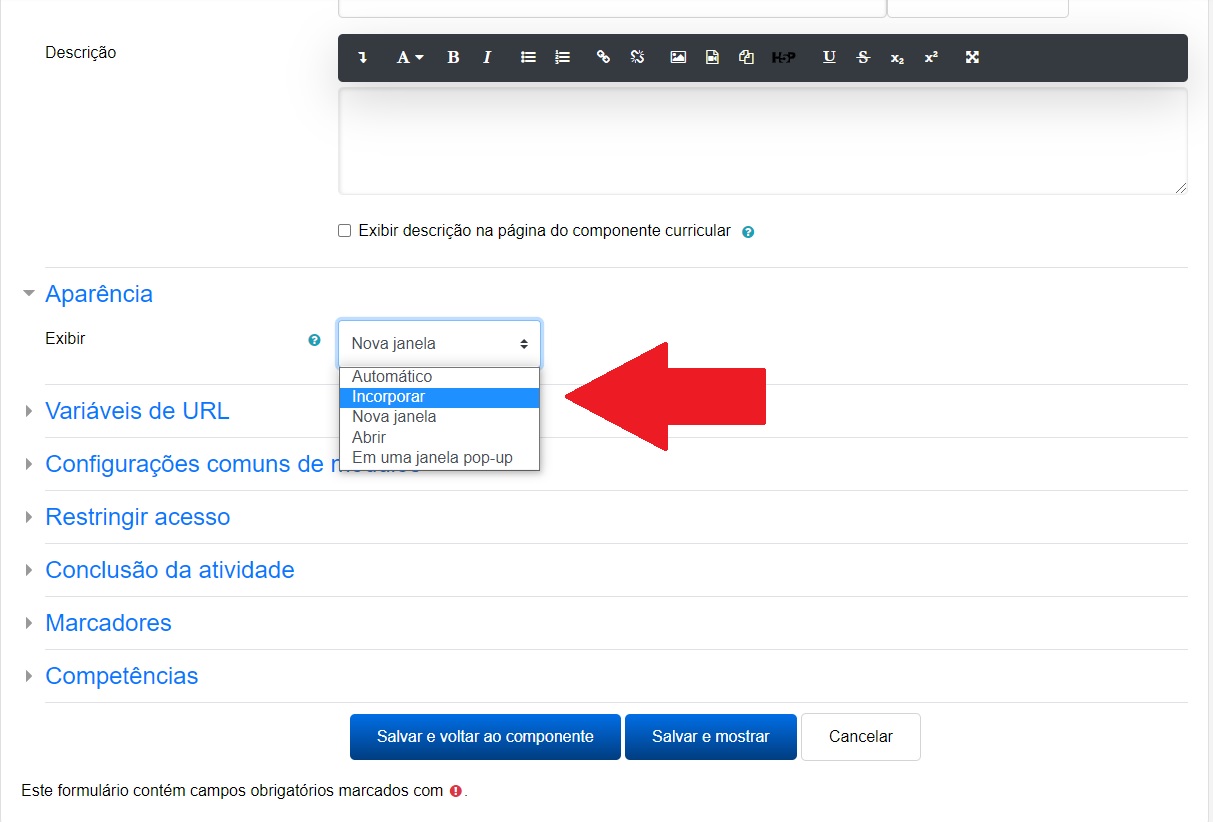Open the paragraph styles dropdown (A)
The image size is (1213, 822).
click(x=409, y=58)
